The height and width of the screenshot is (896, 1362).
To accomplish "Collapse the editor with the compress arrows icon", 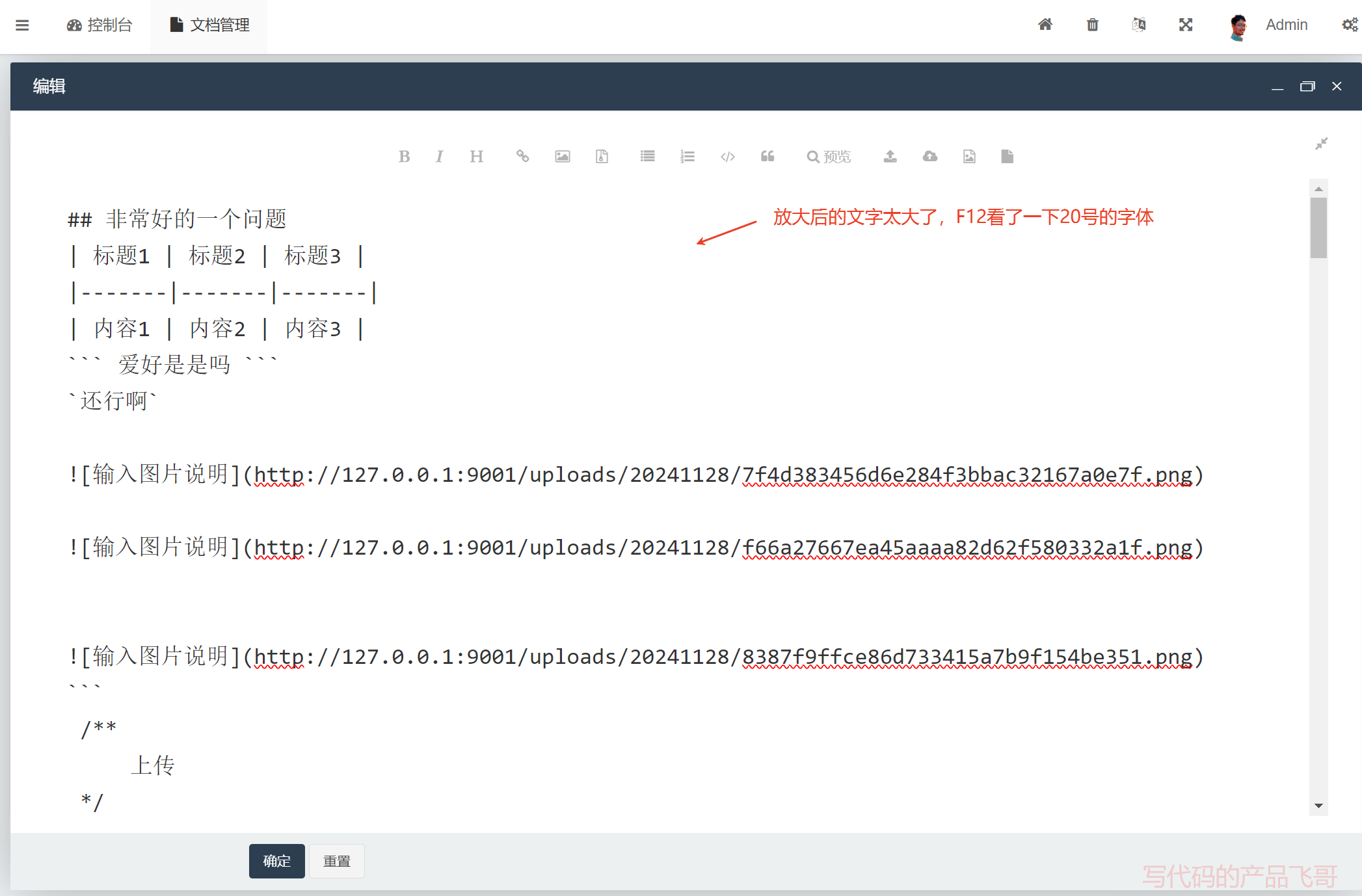I will click(x=1321, y=144).
